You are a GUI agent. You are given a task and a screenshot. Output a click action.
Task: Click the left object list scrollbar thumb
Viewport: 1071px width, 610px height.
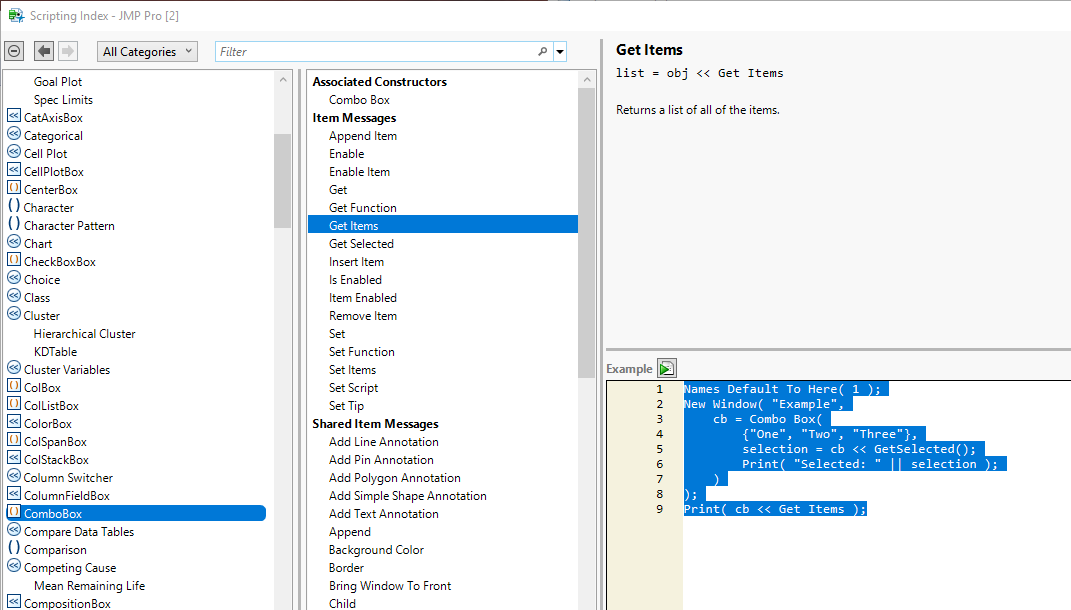tap(282, 180)
